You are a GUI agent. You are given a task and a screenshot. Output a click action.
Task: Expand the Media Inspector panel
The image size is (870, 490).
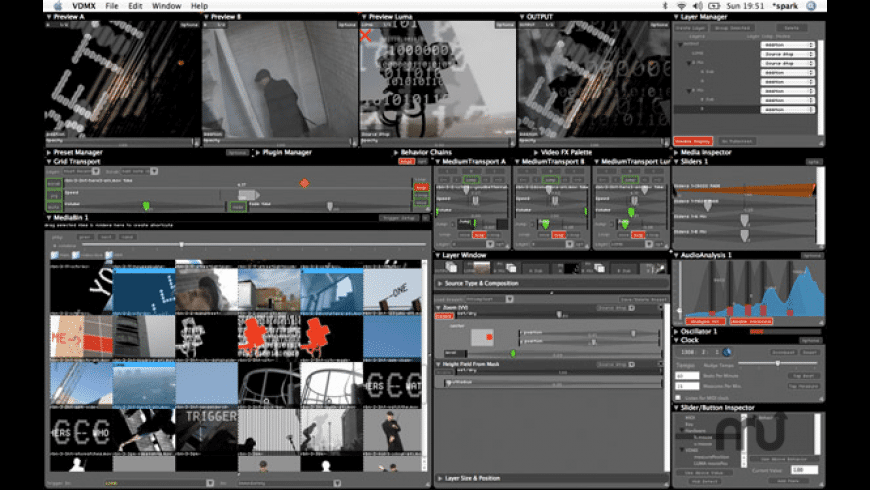pyautogui.click(x=676, y=152)
